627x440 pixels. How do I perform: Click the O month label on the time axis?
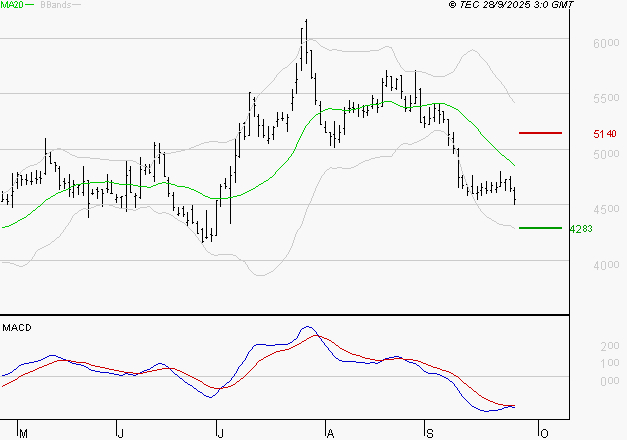tap(544, 434)
